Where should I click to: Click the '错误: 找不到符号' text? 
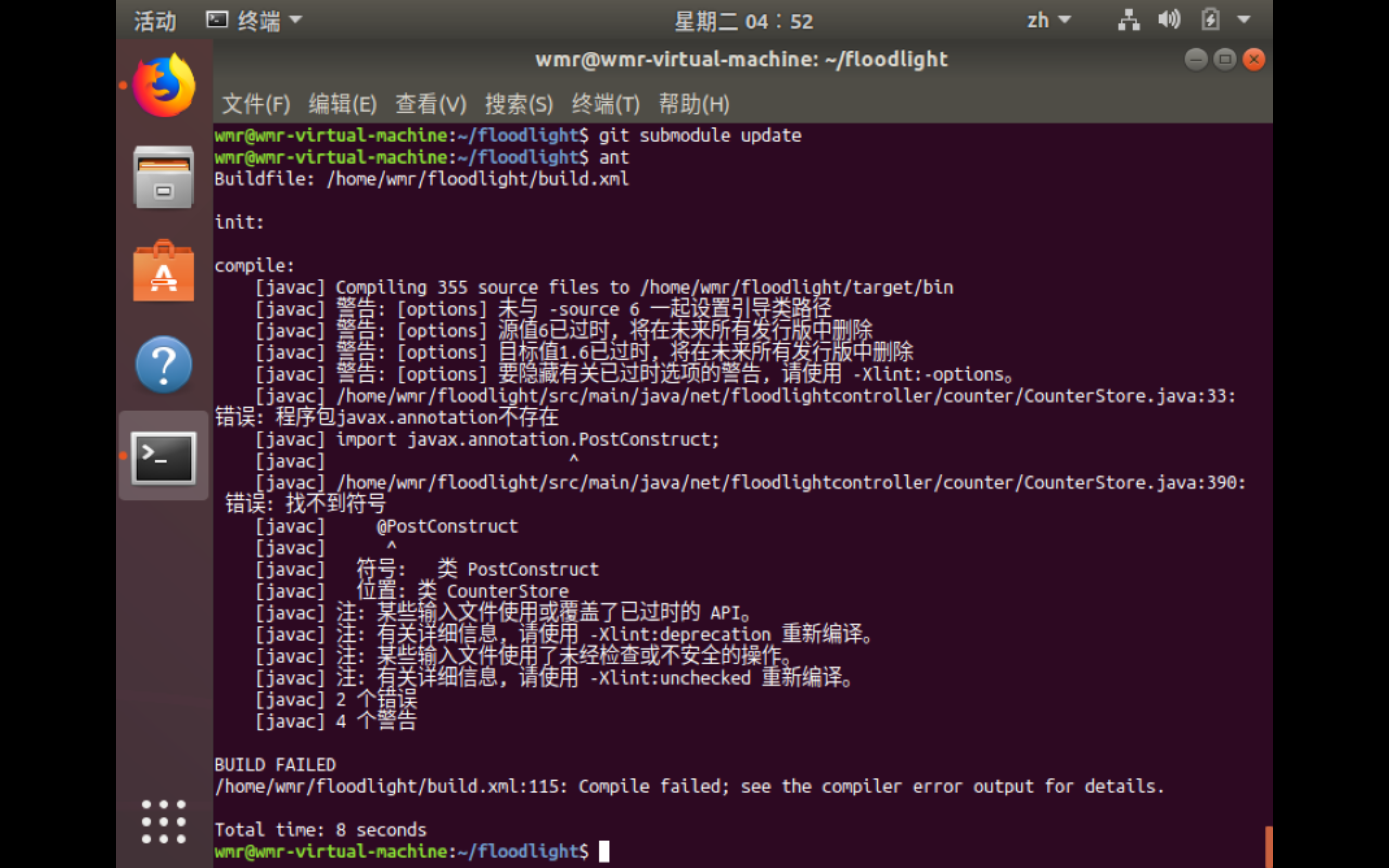[x=305, y=504]
